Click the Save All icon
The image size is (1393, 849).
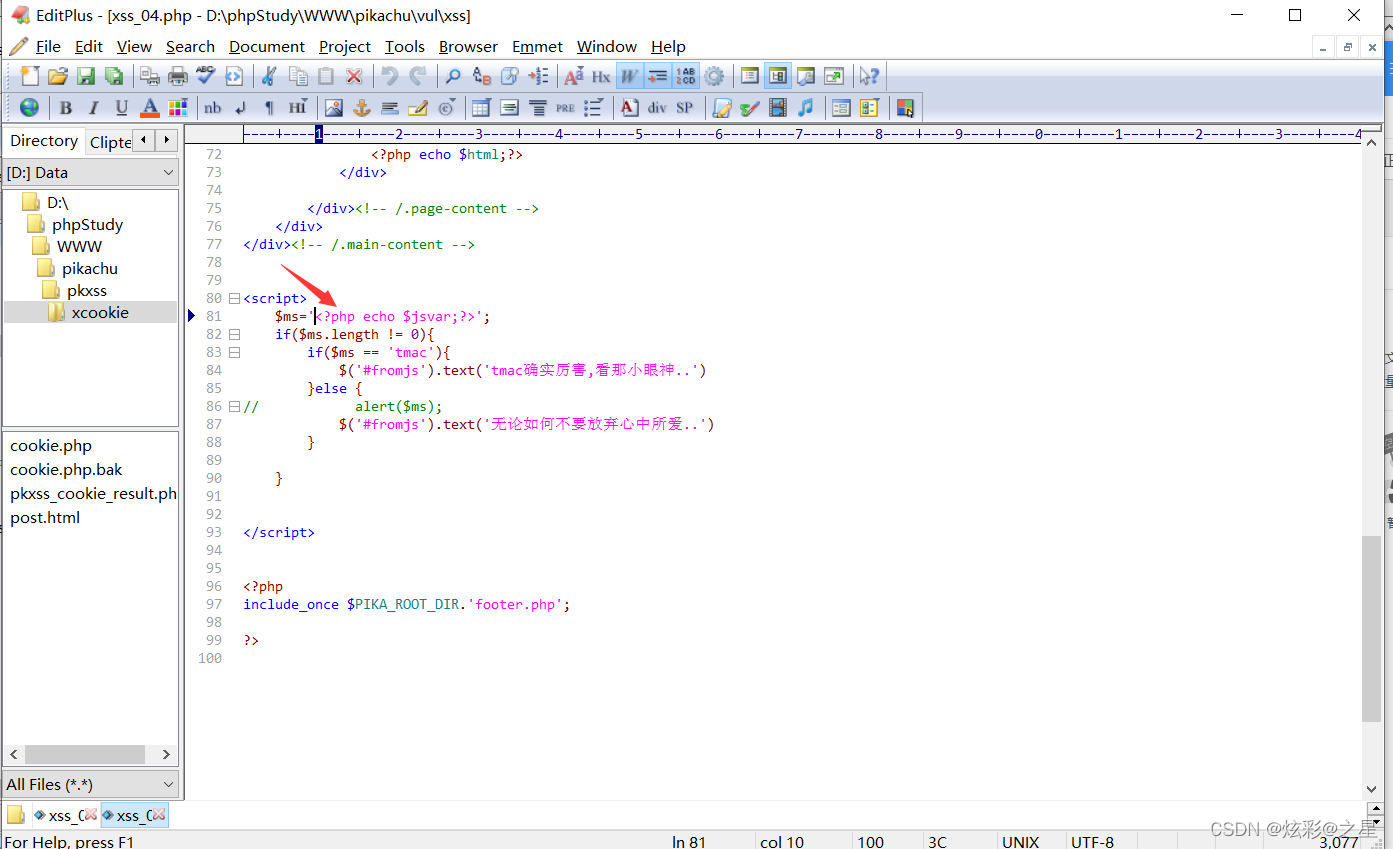click(x=114, y=76)
